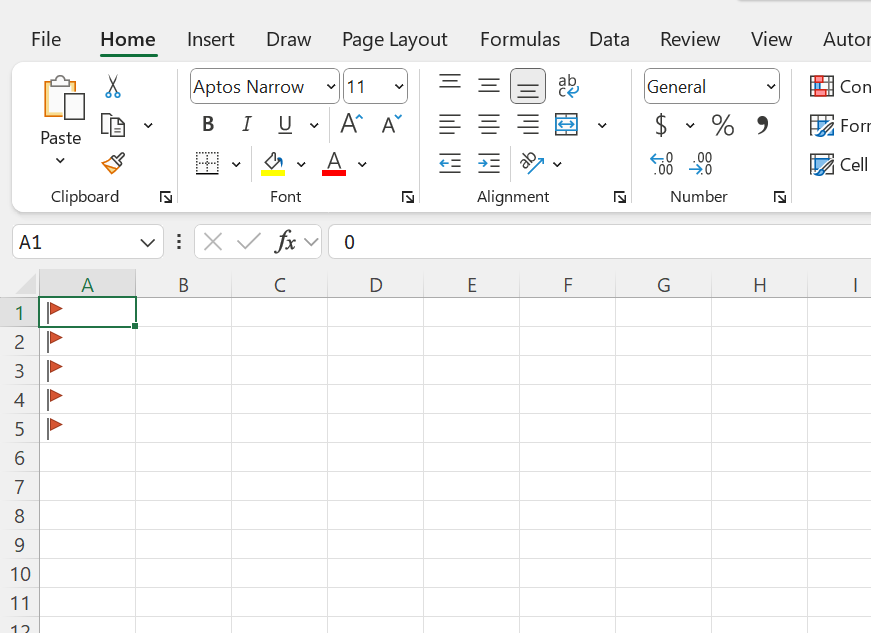Toggle Bottom Align button

click(x=528, y=86)
